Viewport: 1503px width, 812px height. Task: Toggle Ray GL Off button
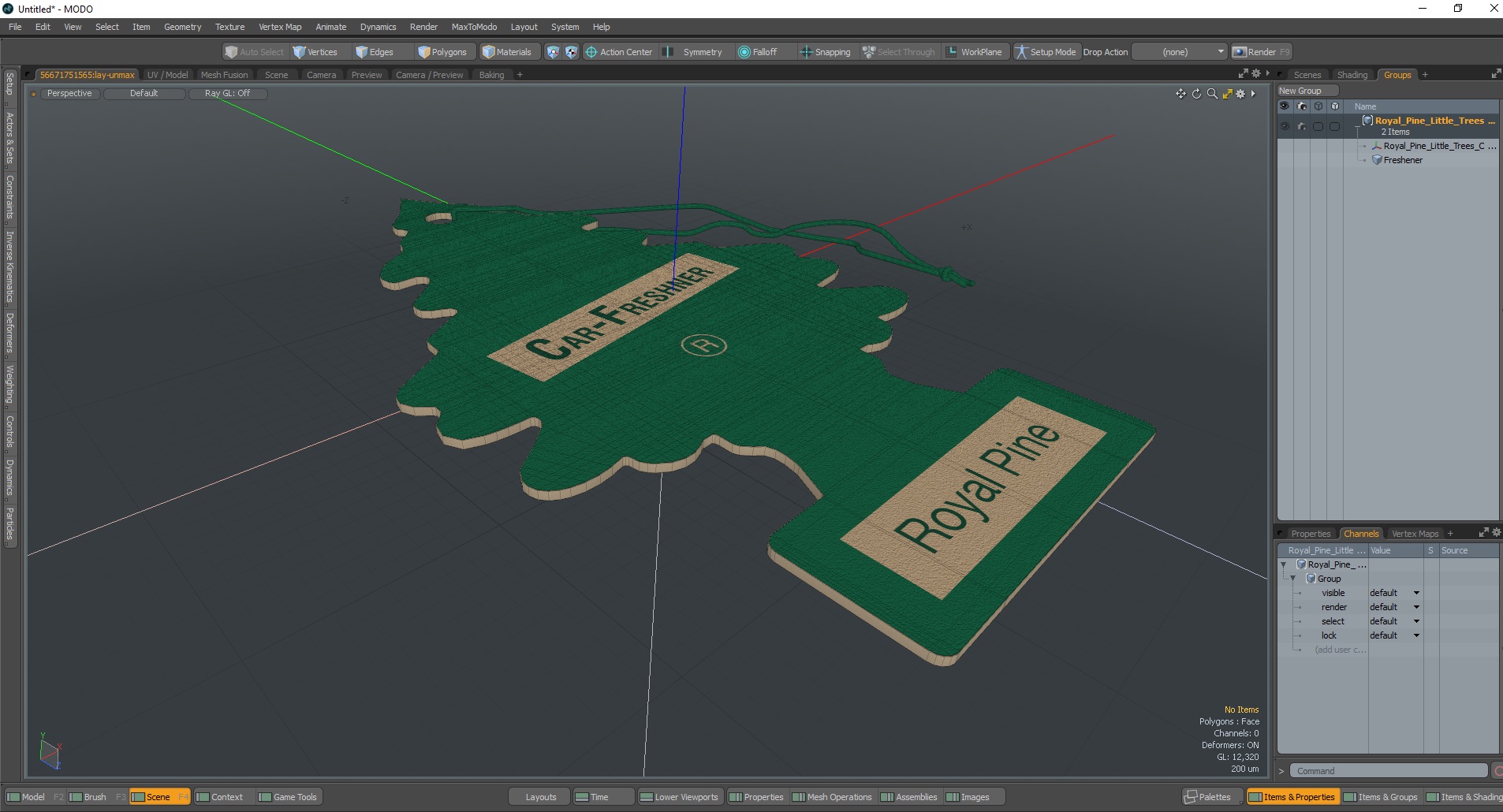tap(227, 93)
